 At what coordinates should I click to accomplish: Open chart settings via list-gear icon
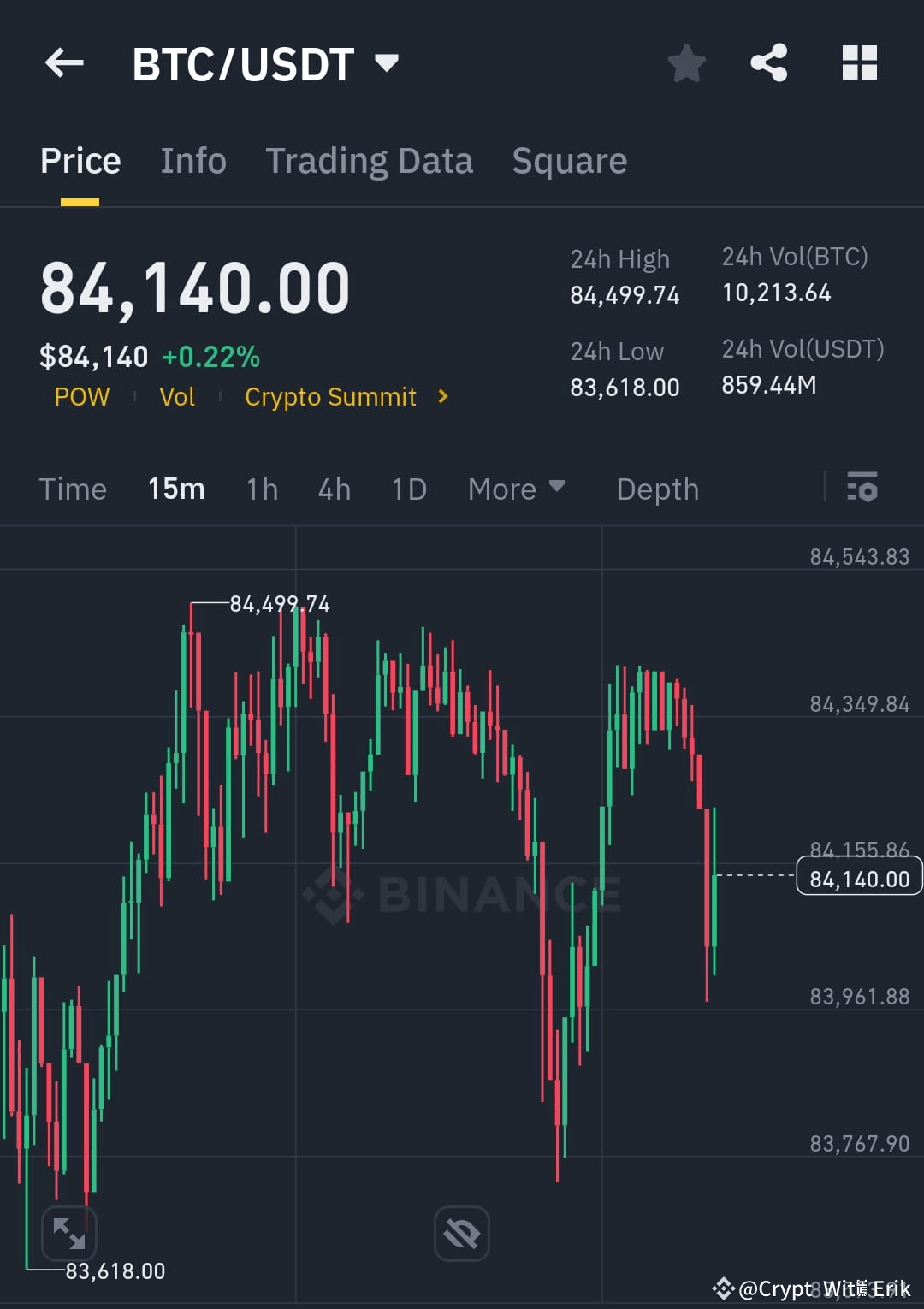point(863,489)
